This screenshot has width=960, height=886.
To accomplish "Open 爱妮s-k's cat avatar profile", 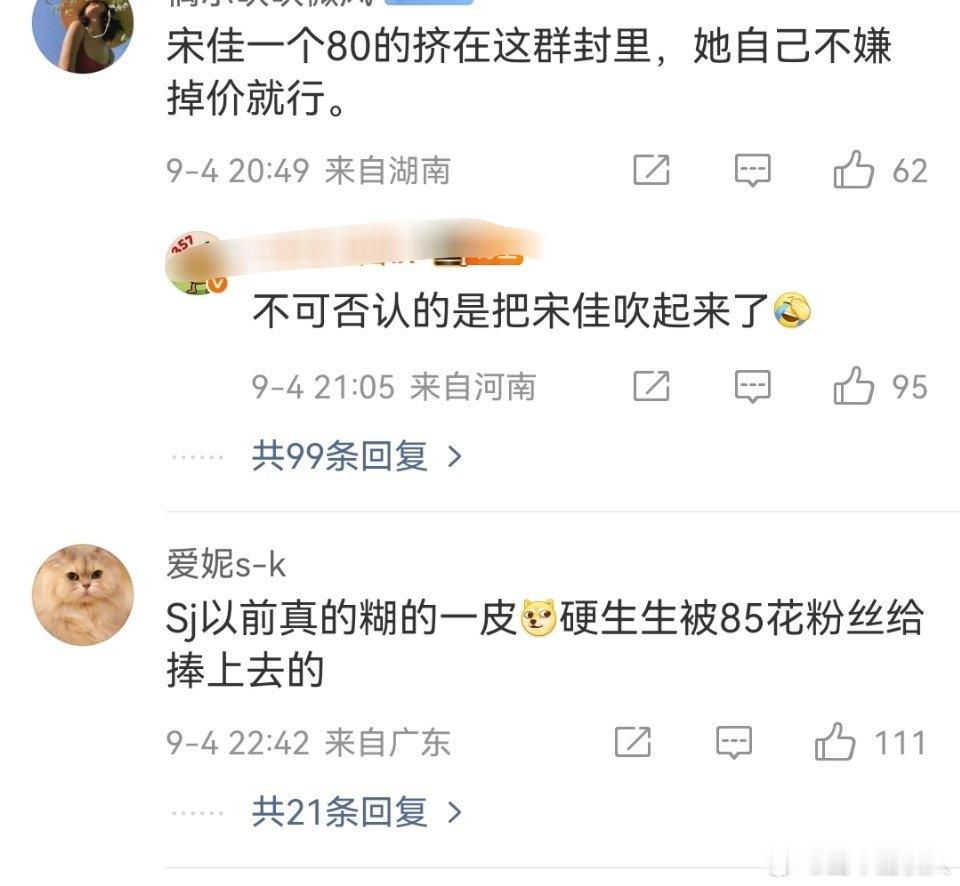I will (83, 595).
